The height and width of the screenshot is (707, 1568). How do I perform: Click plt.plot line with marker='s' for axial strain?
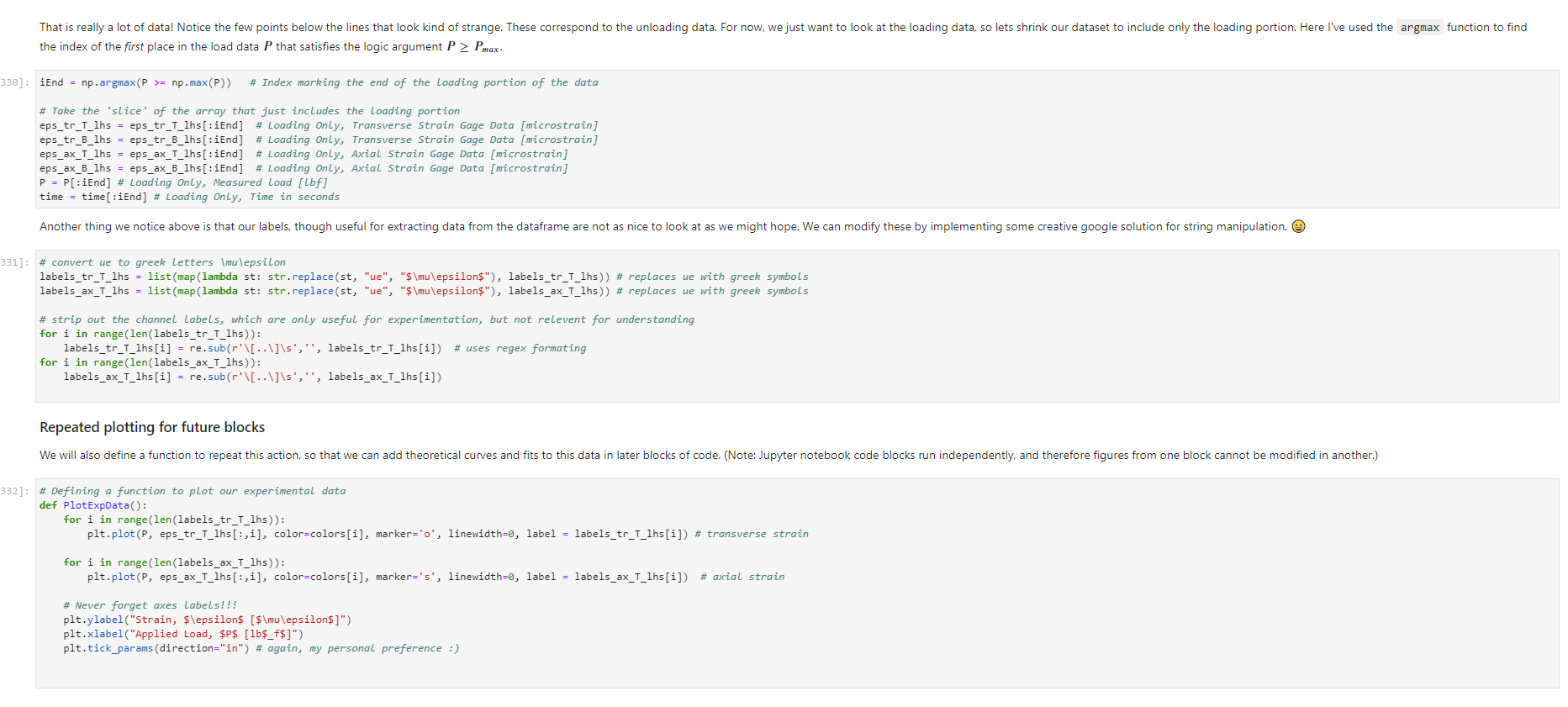436,577
